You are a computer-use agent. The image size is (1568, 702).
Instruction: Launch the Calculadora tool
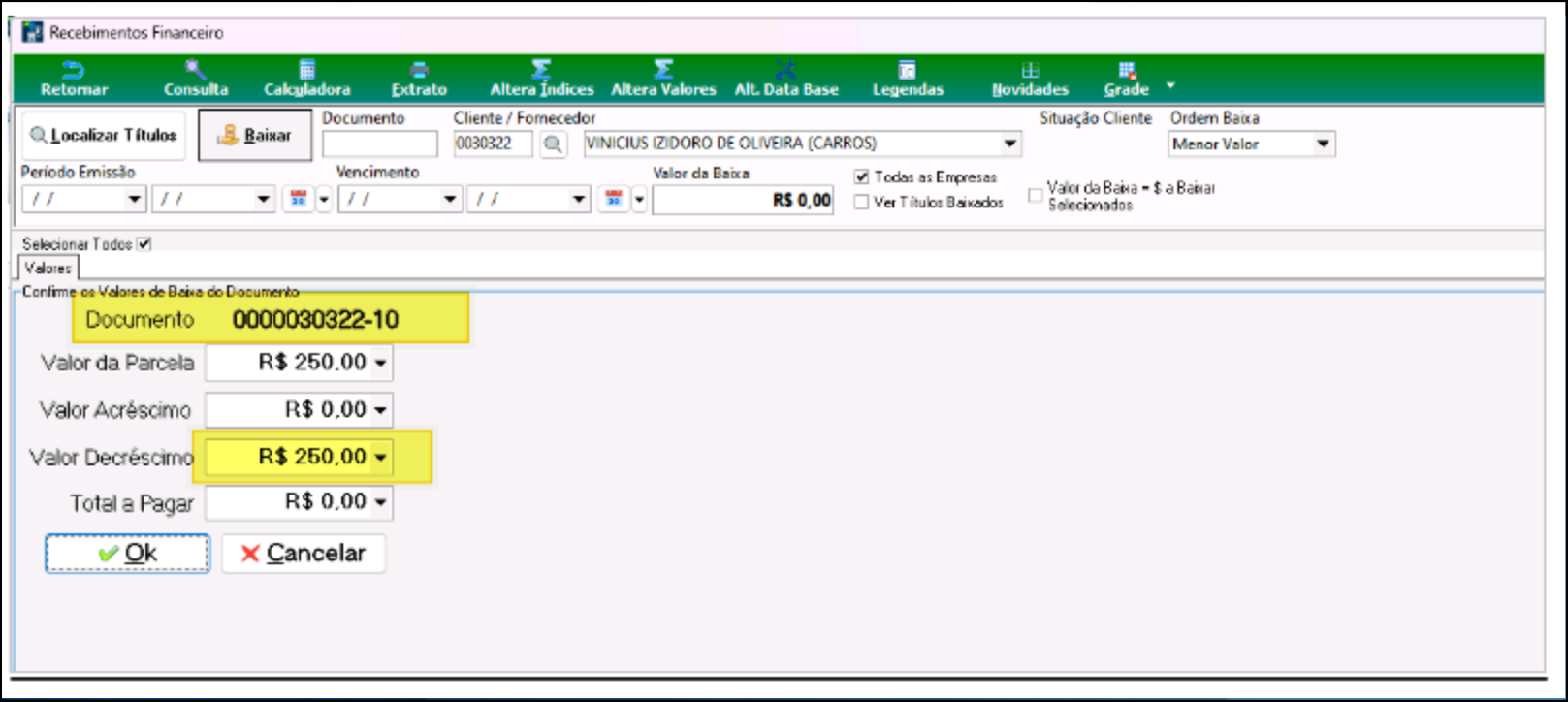click(x=307, y=79)
